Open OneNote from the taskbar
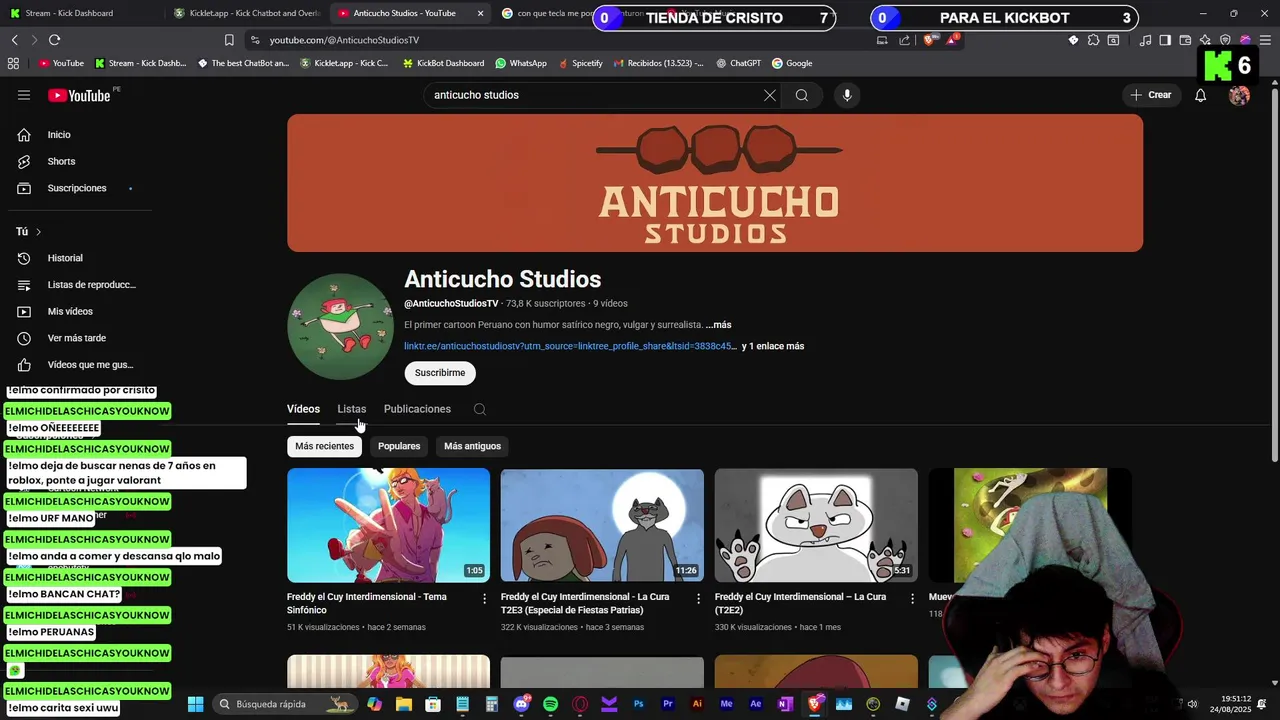 point(785,704)
